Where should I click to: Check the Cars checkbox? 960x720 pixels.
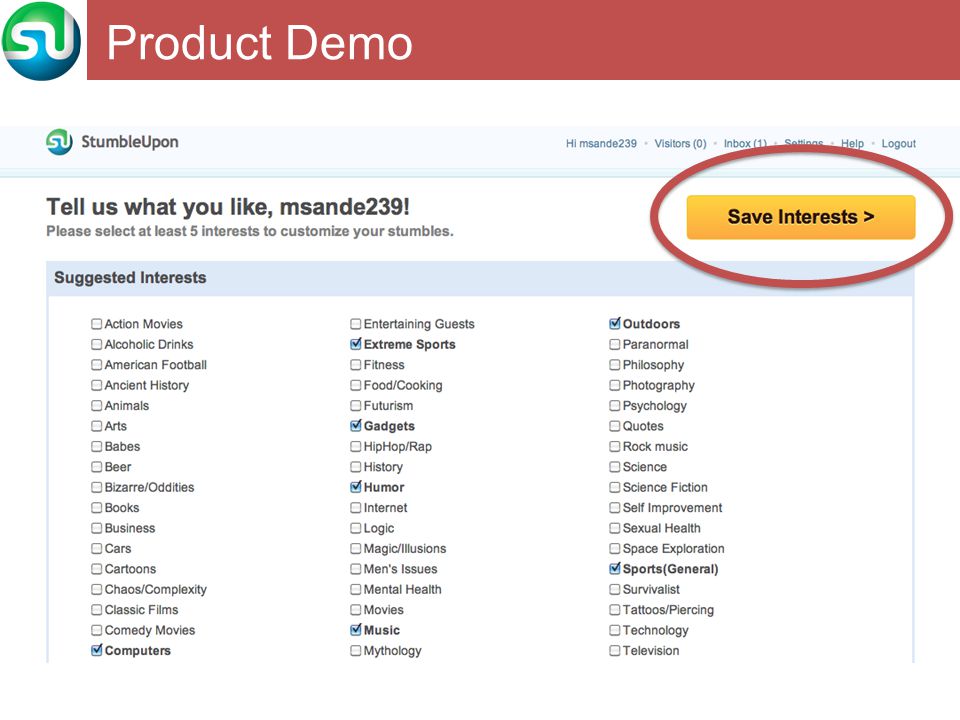[x=97, y=549]
